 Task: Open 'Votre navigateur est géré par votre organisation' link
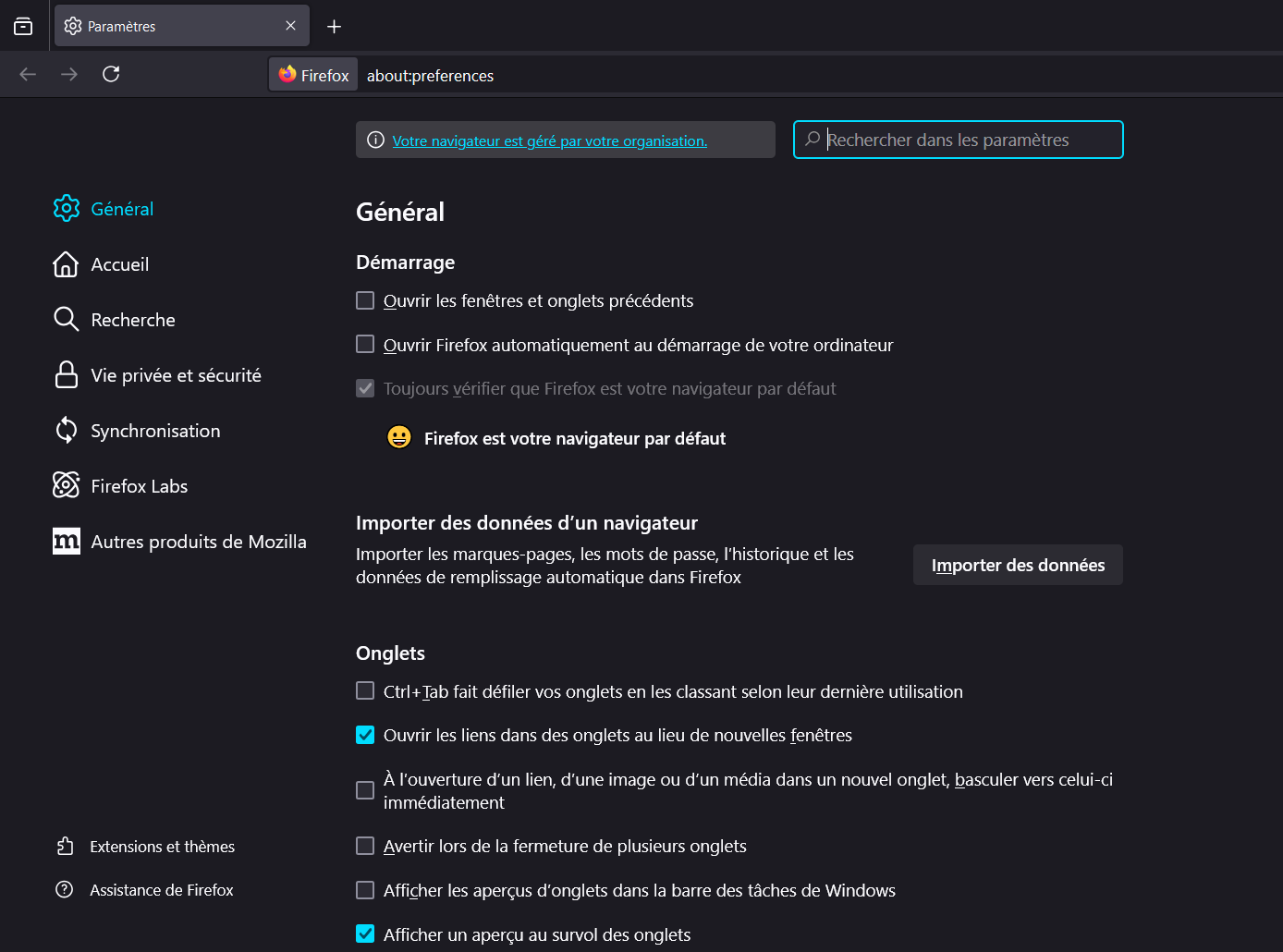click(x=549, y=140)
